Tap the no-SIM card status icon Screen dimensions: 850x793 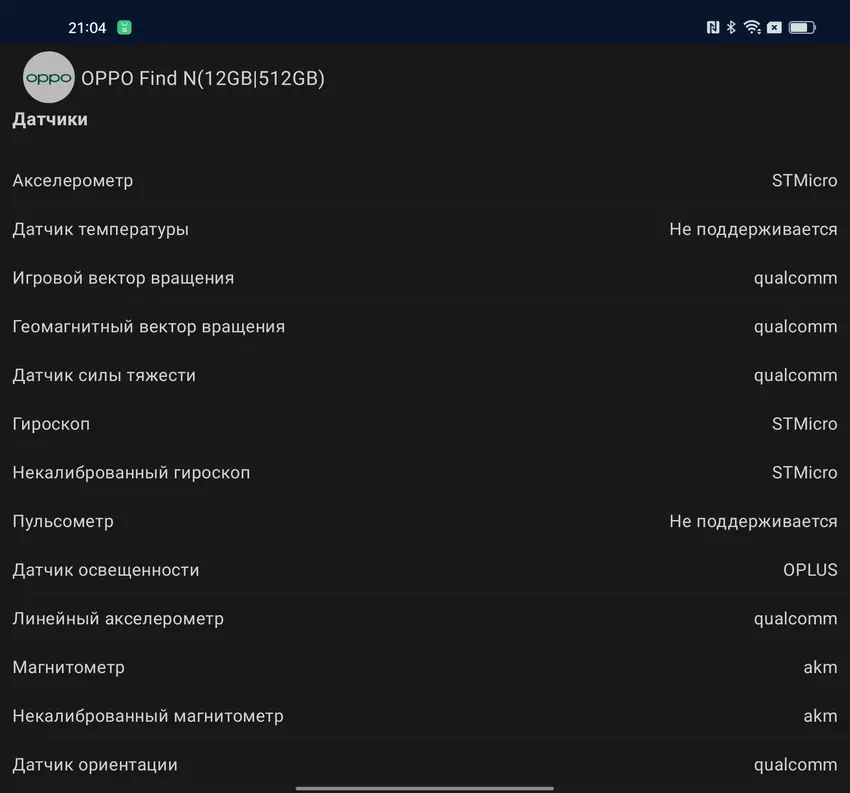point(774,28)
